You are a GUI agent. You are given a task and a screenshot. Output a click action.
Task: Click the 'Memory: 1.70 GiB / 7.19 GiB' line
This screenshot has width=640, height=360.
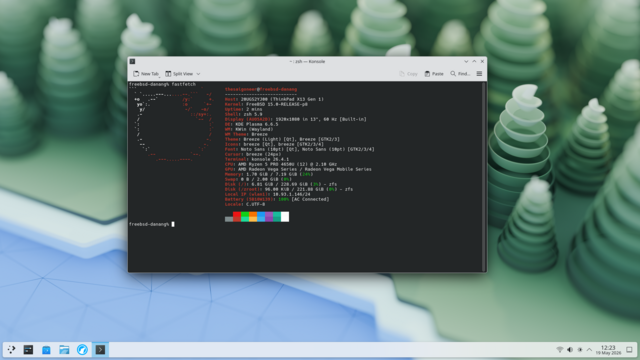pyautogui.click(x=269, y=174)
